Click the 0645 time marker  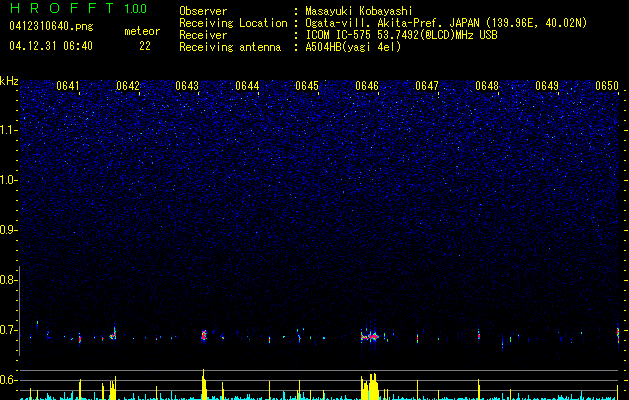tap(307, 86)
